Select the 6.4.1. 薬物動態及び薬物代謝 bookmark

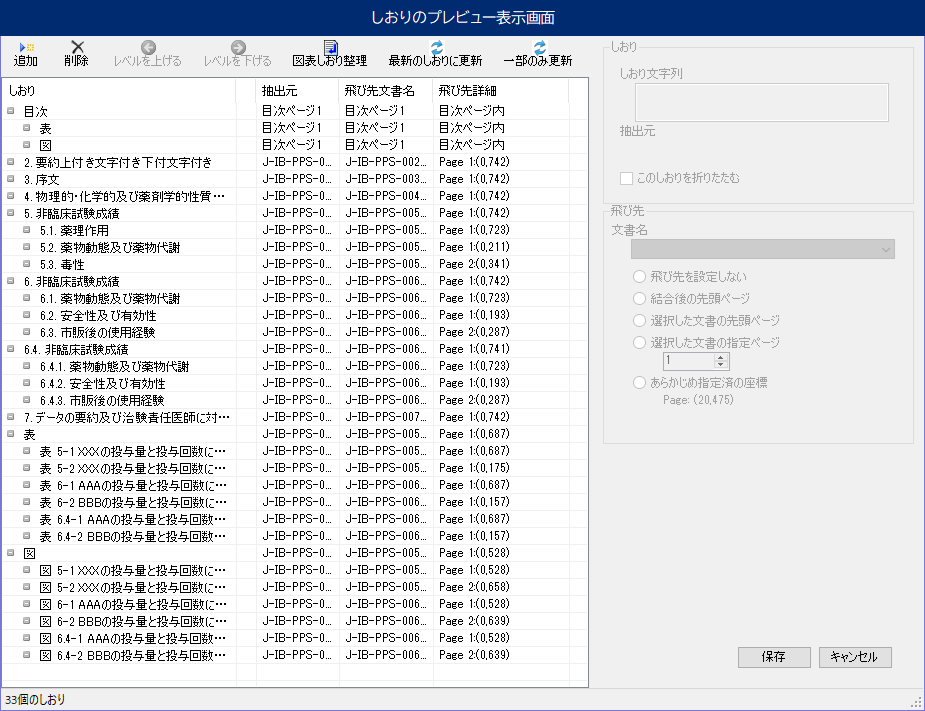point(114,366)
